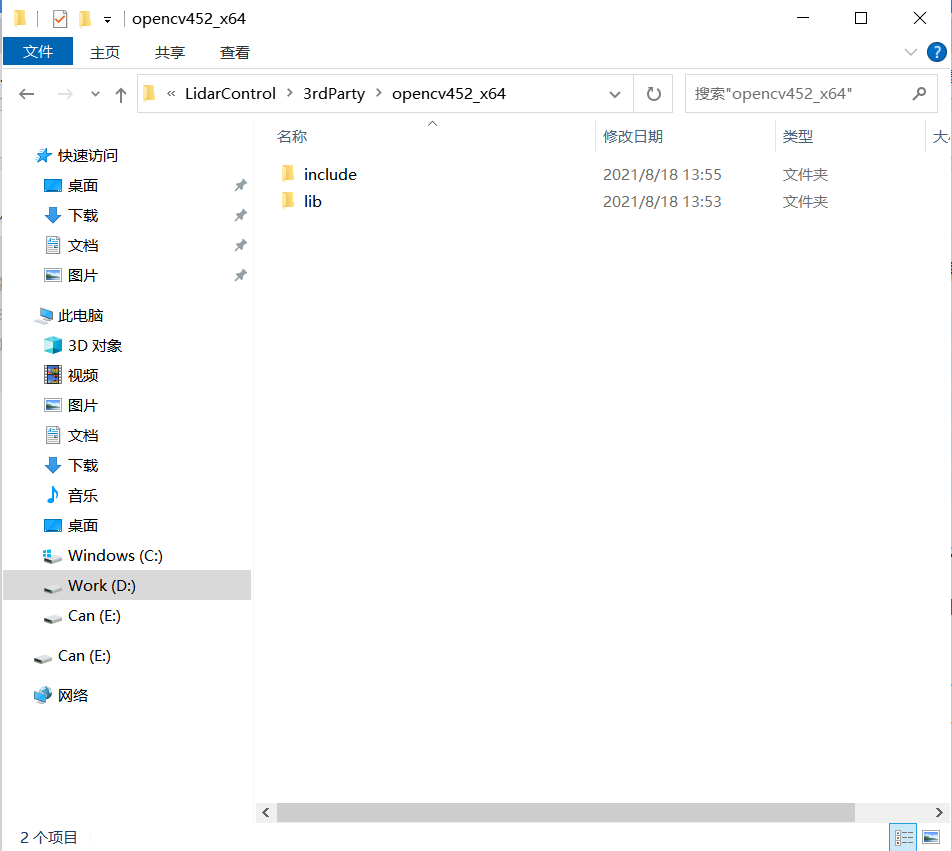Screen dimensions: 952x851
Task: Click the 3D 对象 cube icon
Action: click(53, 345)
